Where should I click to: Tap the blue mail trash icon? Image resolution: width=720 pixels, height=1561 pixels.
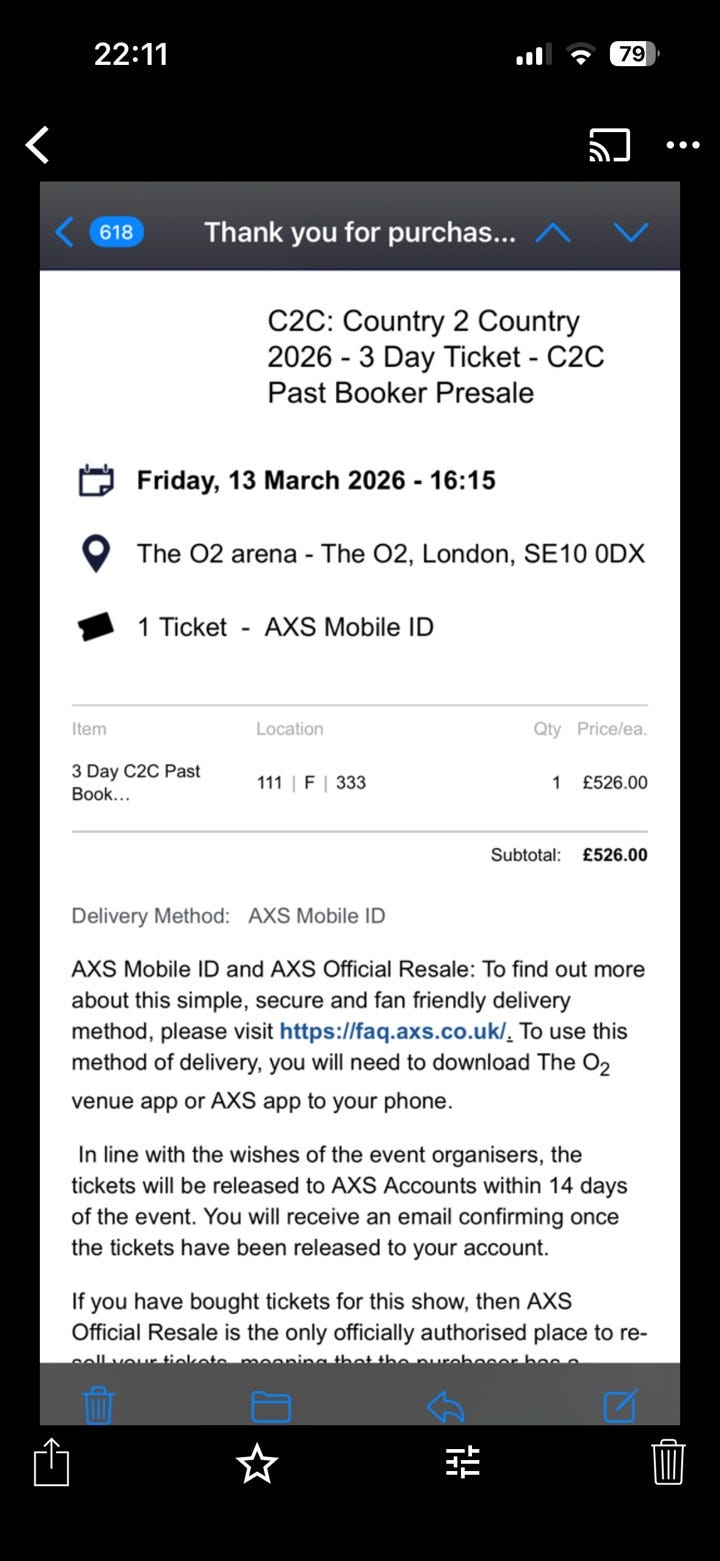click(98, 1404)
